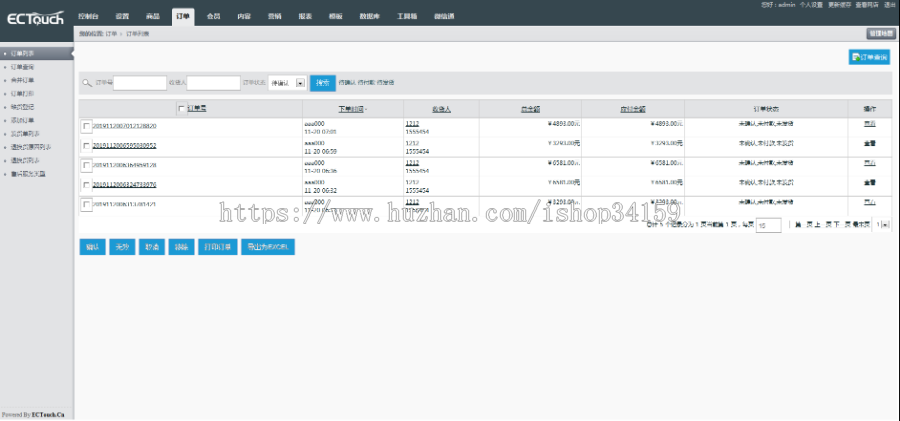Toggle the select-all checkbox beside 订单号 header

click(182, 109)
